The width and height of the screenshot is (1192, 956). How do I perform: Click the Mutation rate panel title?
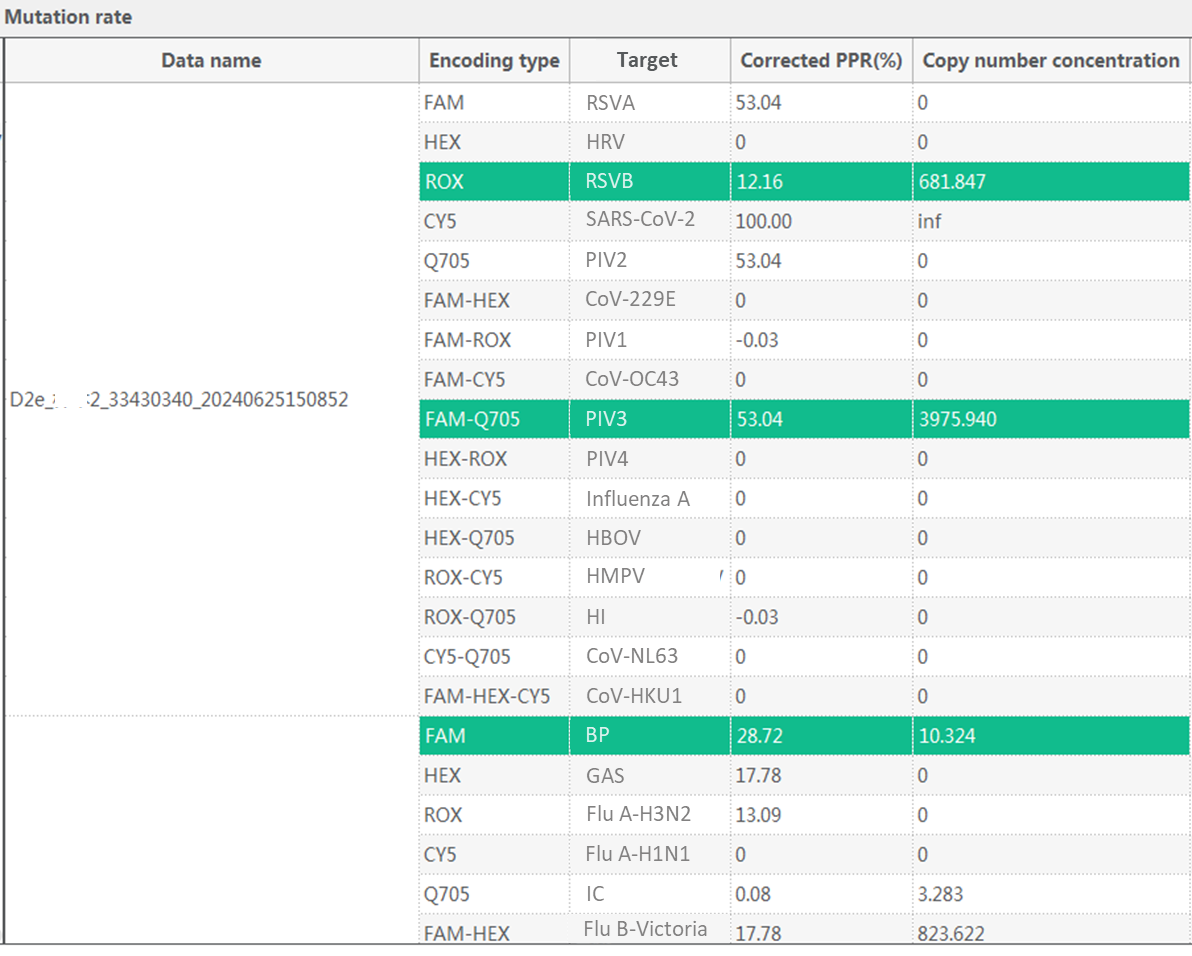(68, 17)
